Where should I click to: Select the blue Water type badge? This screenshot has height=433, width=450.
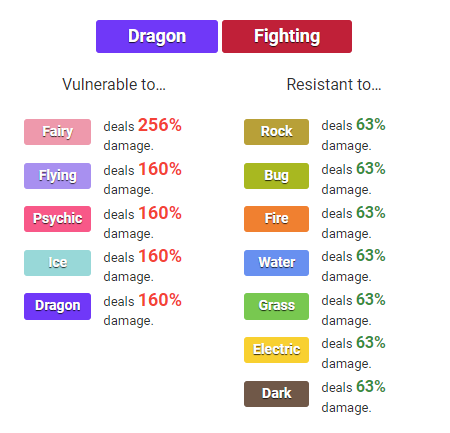click(276, 263)
